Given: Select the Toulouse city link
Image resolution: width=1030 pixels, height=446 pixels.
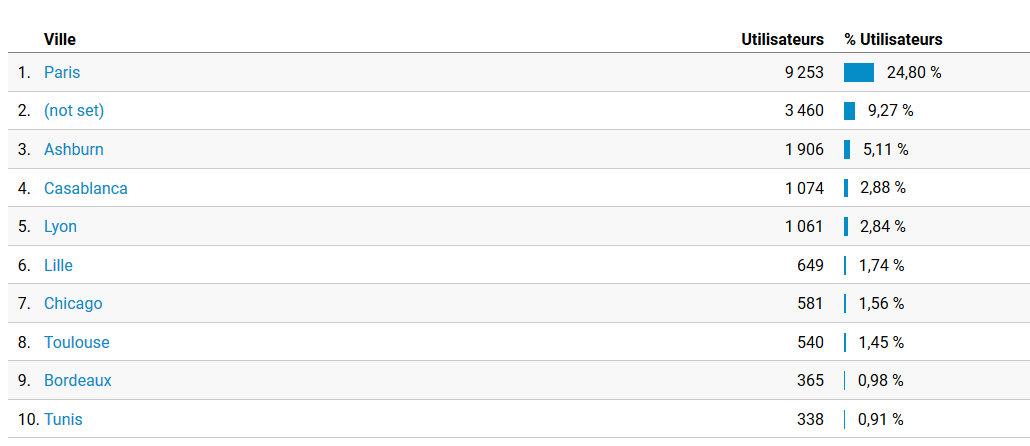Looking at the screenshot, I should point(77,342).
